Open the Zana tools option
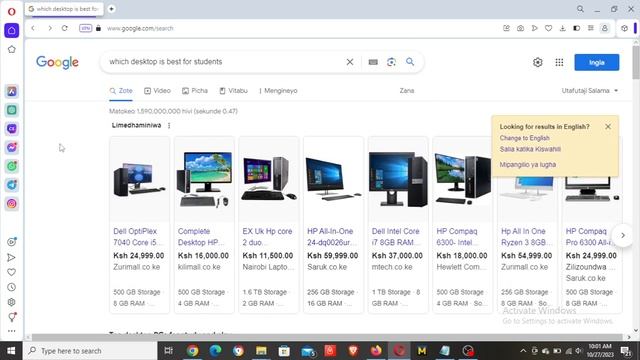Screen dimensions: 640x360 coord(407,91)
